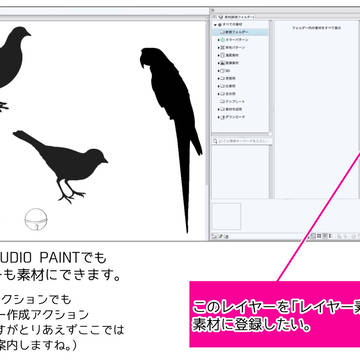Click the pencil edit icon at palette bottom
The image size is (360, 360).
(x=221, y=236)
